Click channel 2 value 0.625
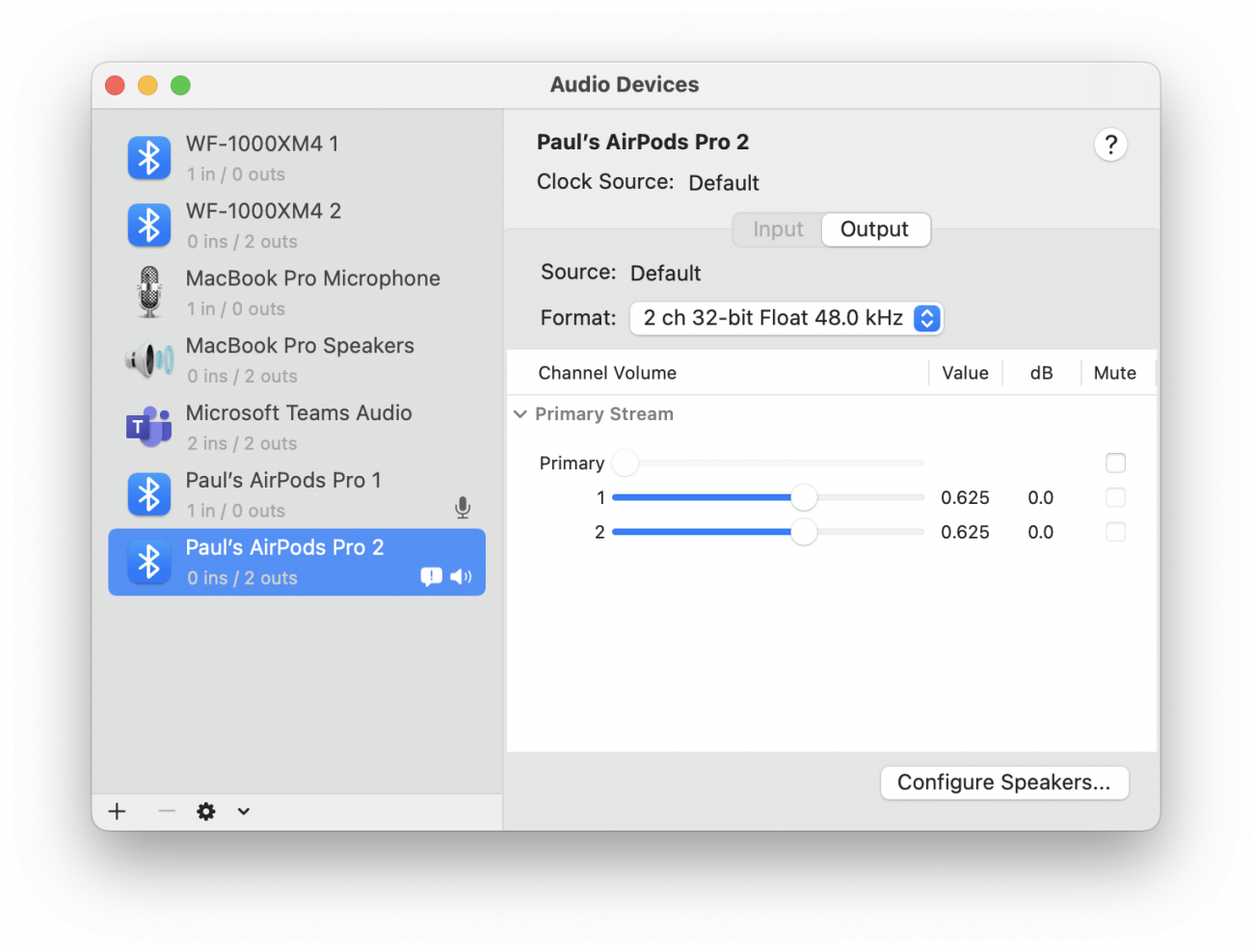Viewport: 1252px width, 952px height. point(965,533)
